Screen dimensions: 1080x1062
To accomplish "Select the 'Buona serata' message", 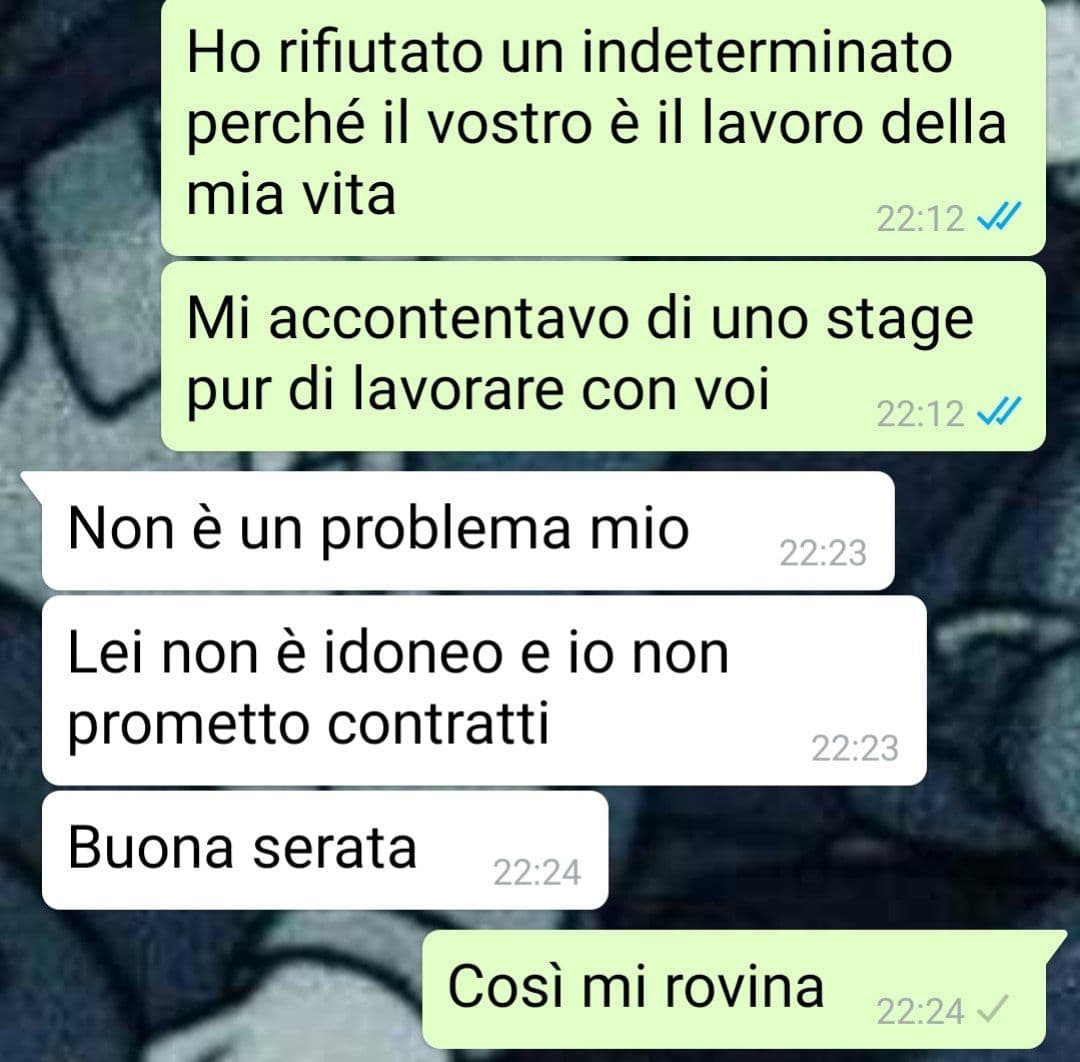I will 325,850.
